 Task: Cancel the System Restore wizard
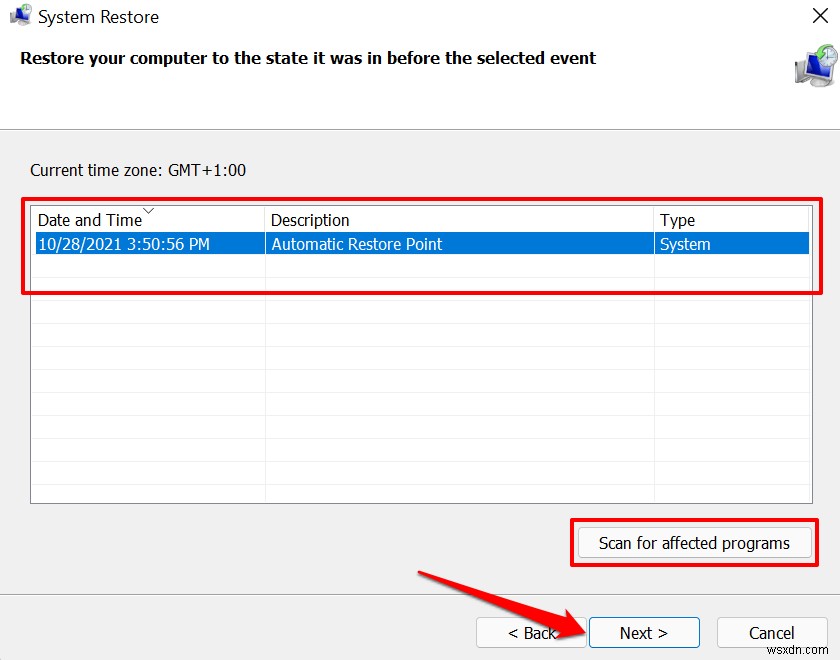point(771,633)
